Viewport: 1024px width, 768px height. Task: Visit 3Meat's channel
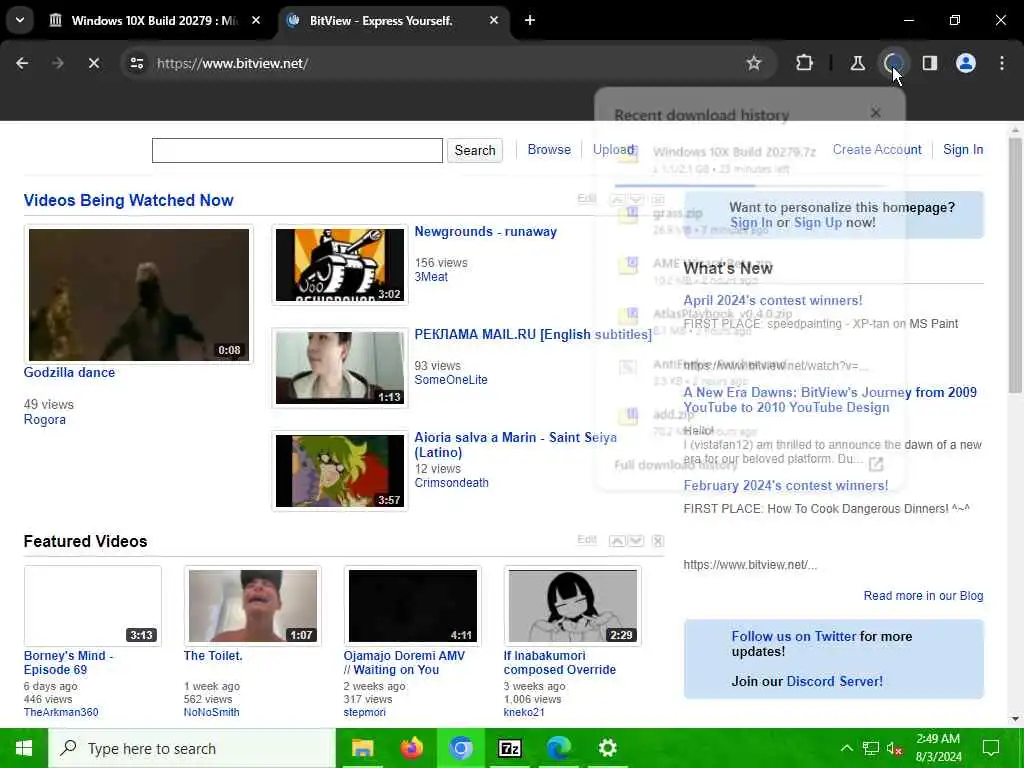tap(431, 276)
